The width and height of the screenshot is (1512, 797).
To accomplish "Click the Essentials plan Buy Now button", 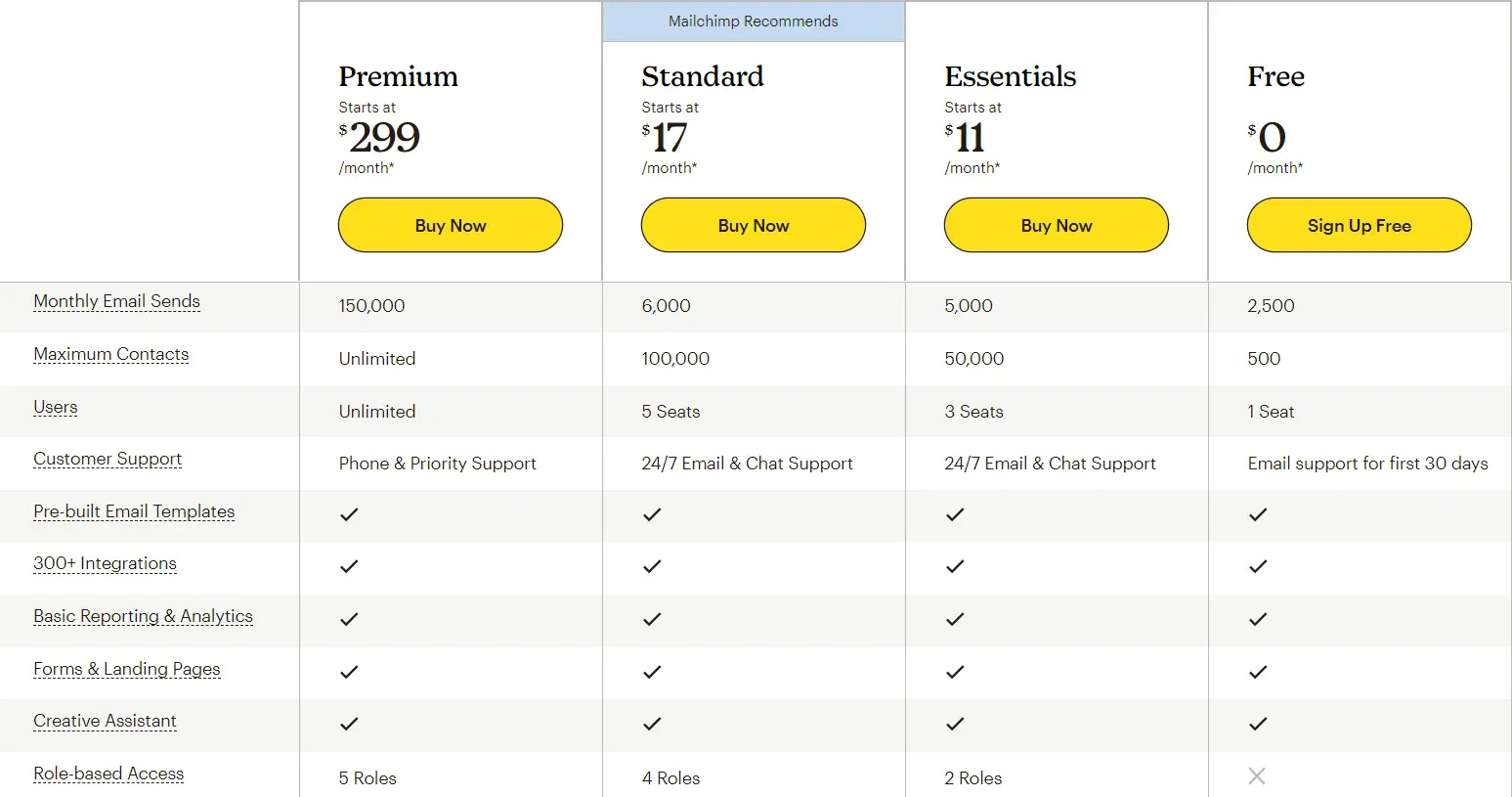I will [1057, 225].
